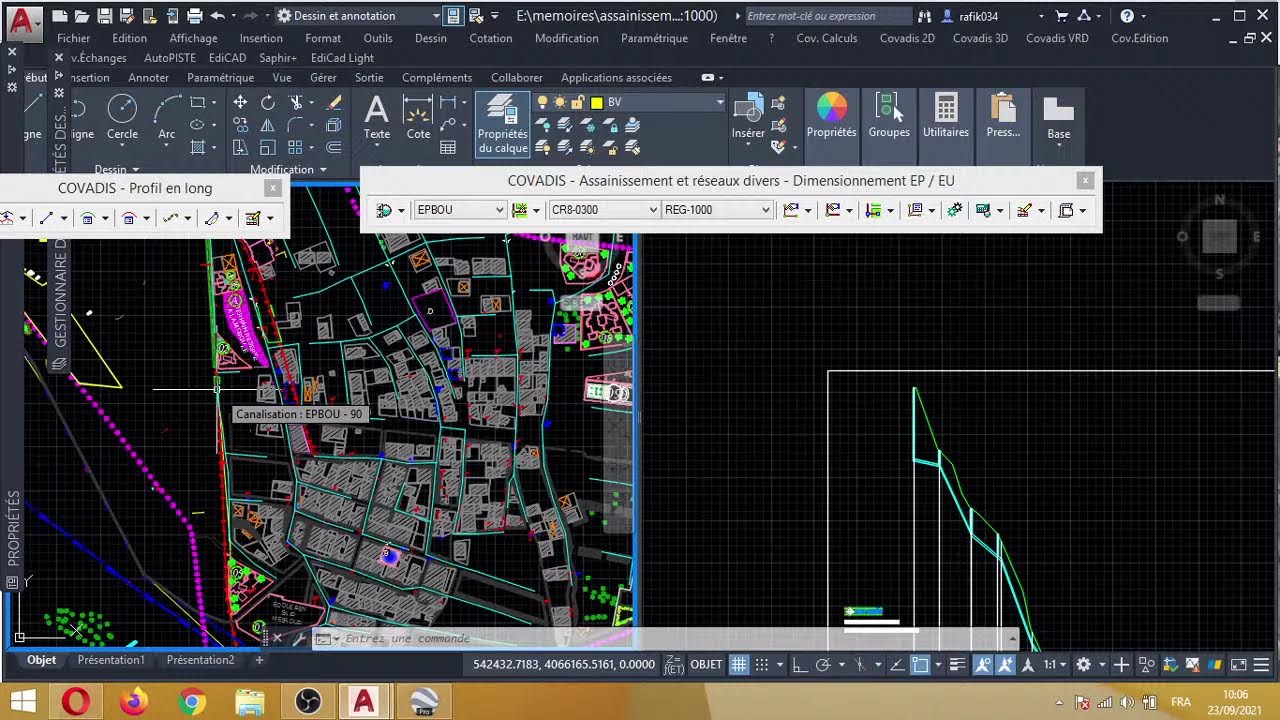Toggle lineweight display in status bar
This screenshot has width=1280, height=720.
pos(958,665)
